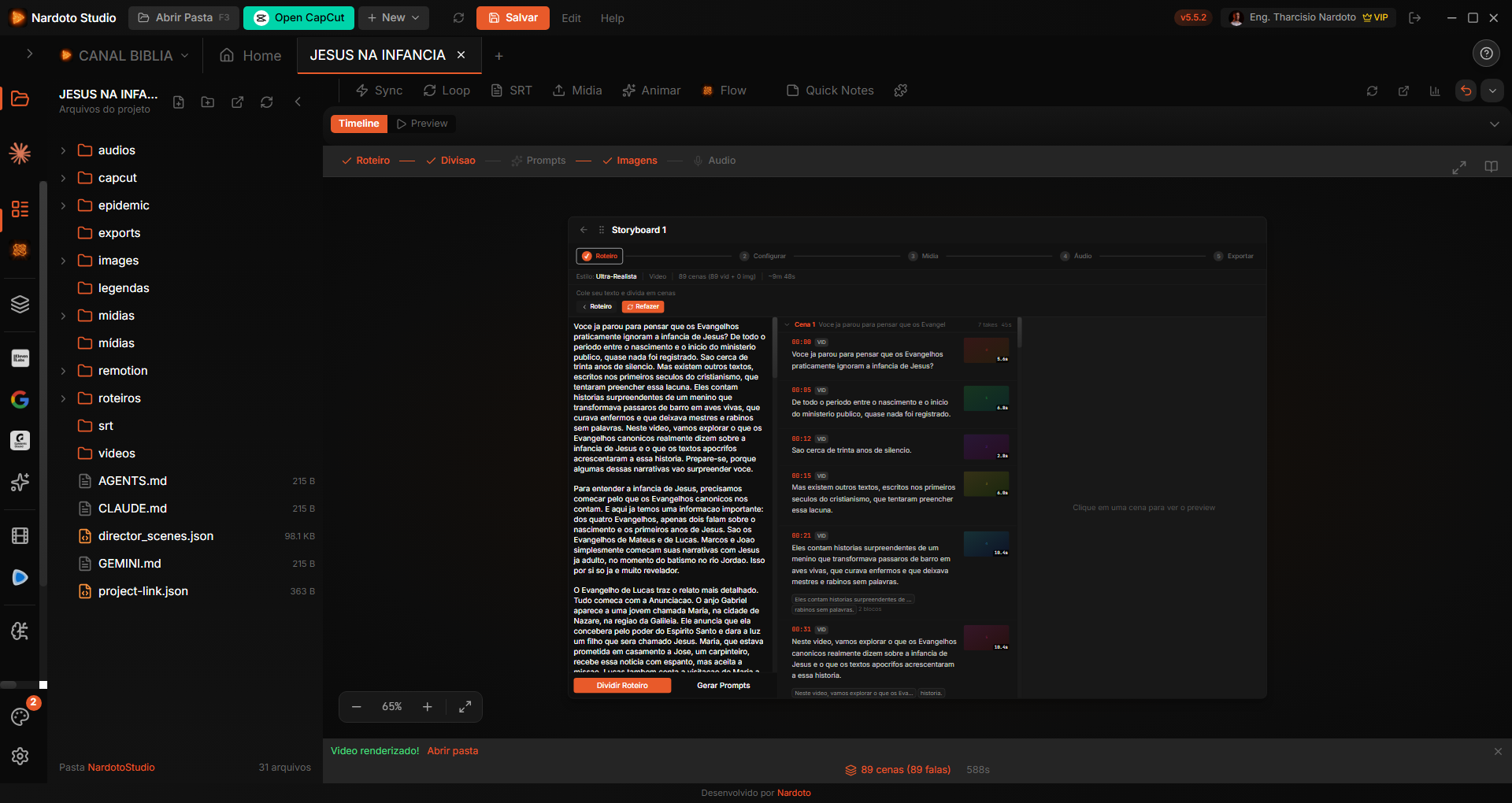Screen dimensions: 1512x803
Task: Click the Salvar button
Action: pos(513,17)
